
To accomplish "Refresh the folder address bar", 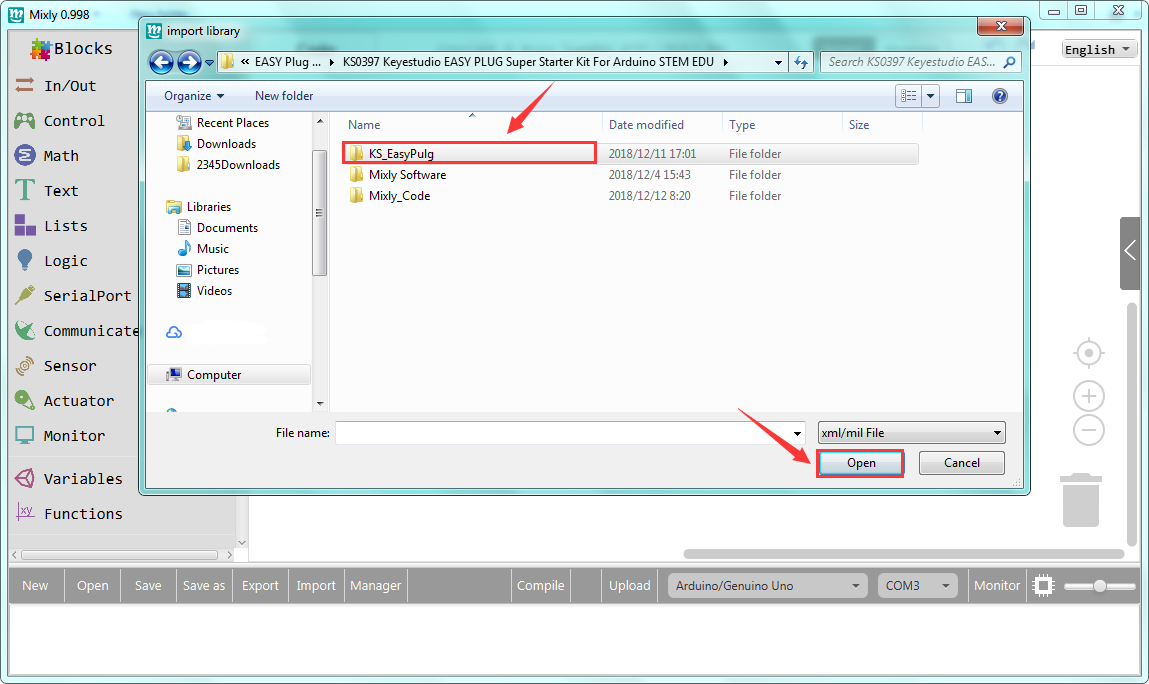I will point(801,62).
